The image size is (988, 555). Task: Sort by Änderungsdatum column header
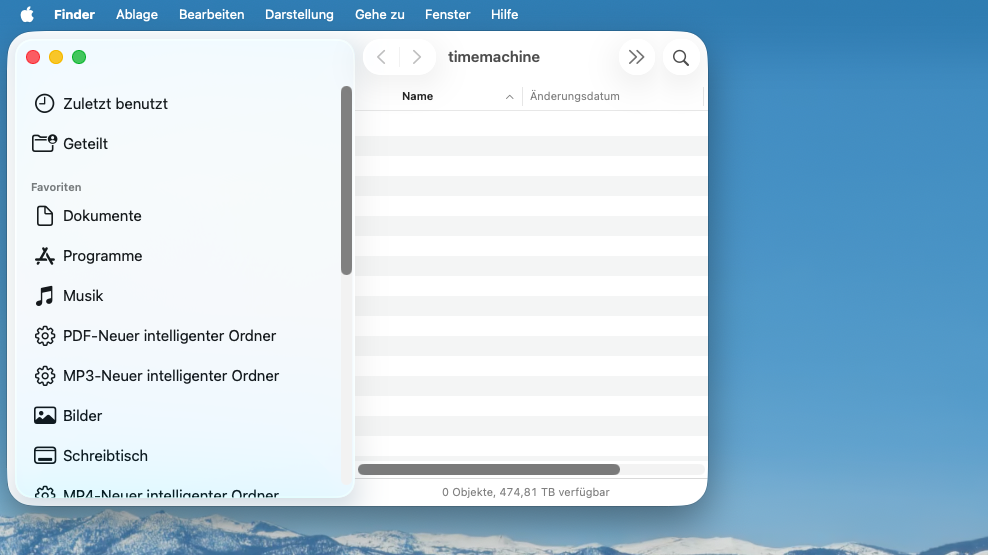click(575, 97)
